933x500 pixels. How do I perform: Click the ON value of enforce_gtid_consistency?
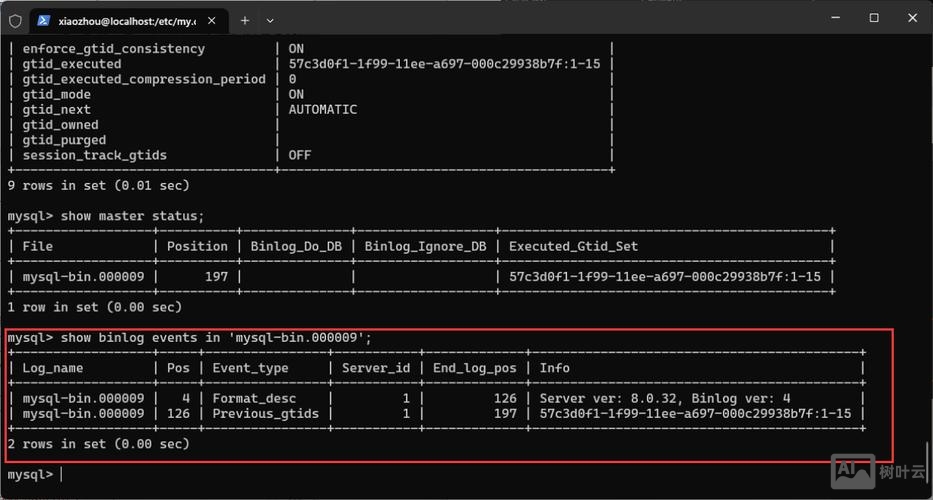click(x=296, y=49)
